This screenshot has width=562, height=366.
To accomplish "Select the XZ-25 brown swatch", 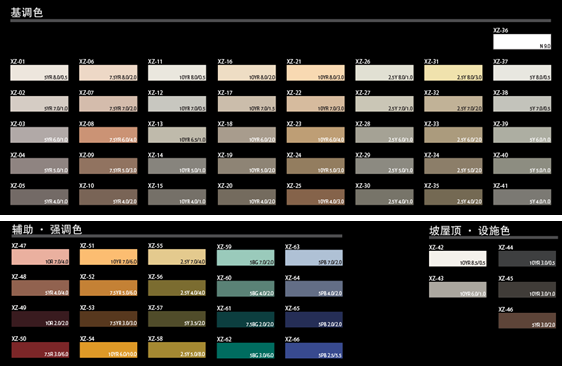I will click(315, 197).
